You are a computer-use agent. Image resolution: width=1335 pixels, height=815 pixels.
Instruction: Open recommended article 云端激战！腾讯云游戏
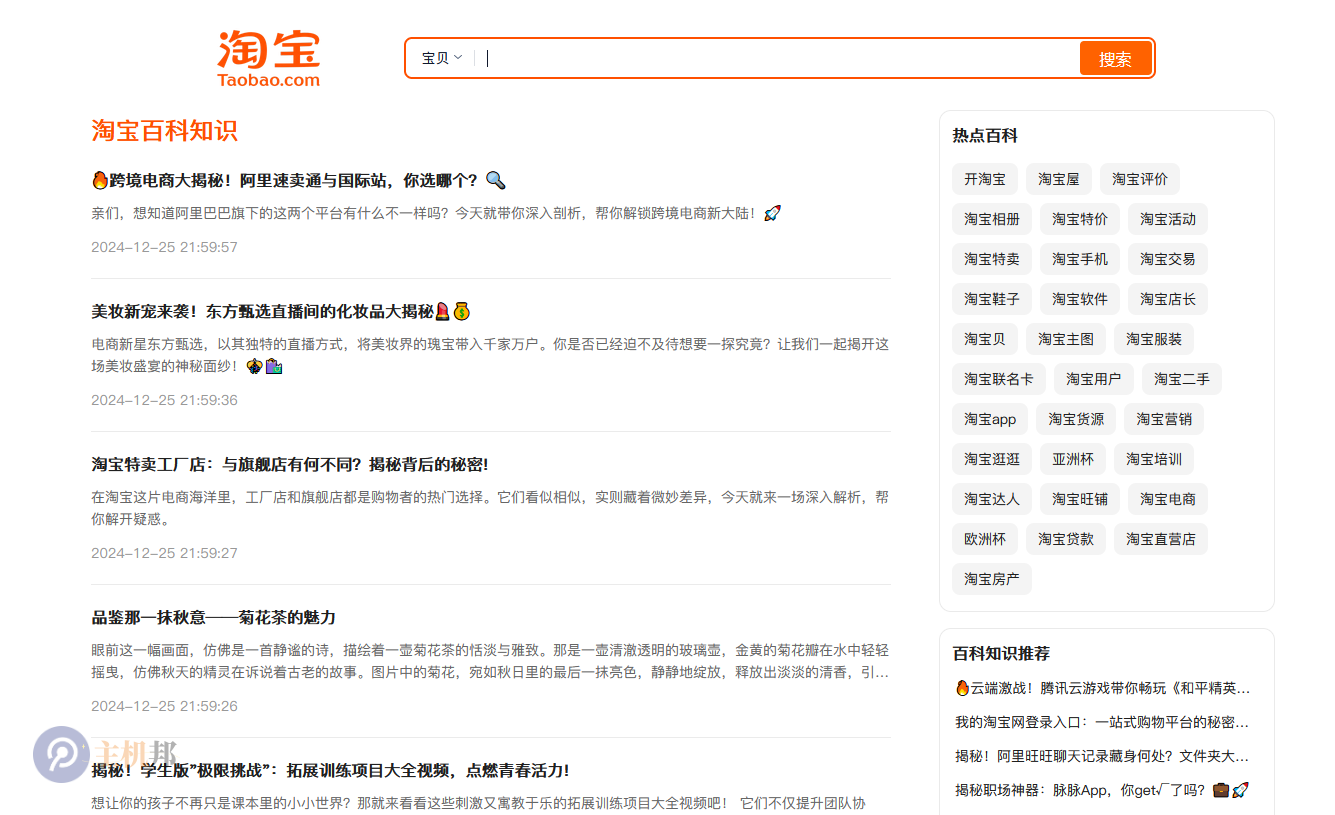tap(1103, 688)
